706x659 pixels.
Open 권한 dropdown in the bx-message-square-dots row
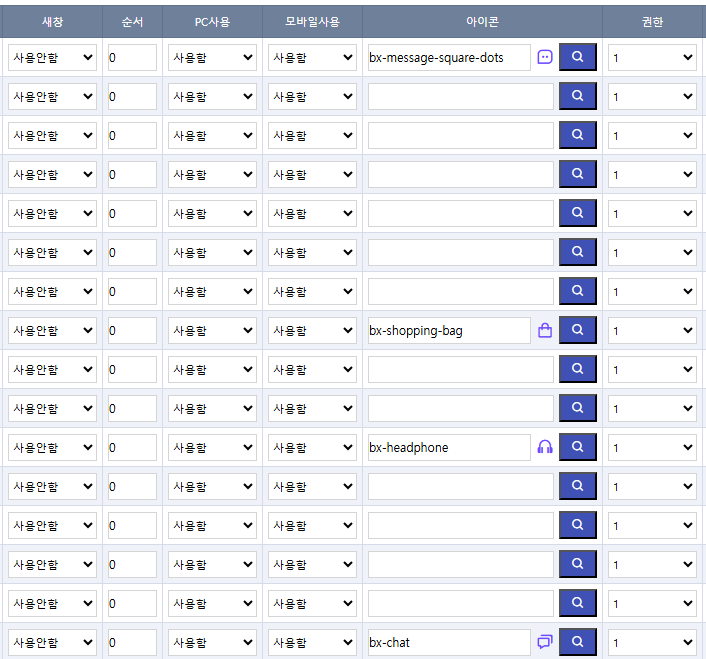652,58
